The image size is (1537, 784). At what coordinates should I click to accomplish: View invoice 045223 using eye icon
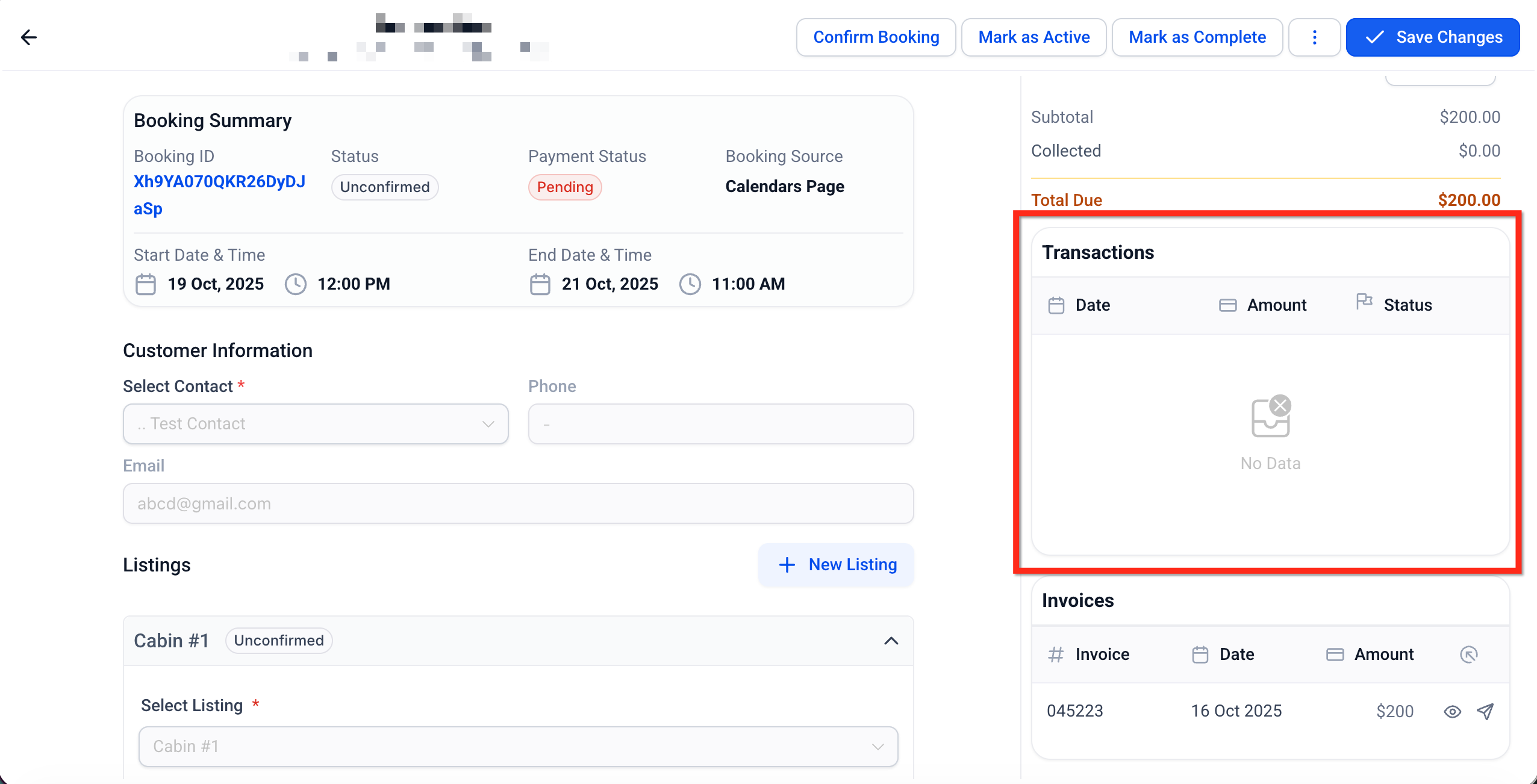point(1452,712)
